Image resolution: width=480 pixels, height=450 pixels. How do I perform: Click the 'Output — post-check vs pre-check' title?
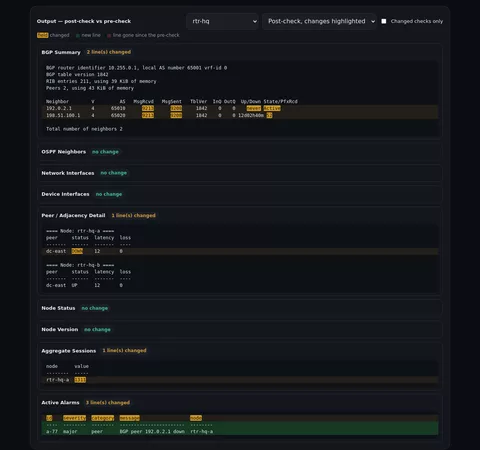84,21
